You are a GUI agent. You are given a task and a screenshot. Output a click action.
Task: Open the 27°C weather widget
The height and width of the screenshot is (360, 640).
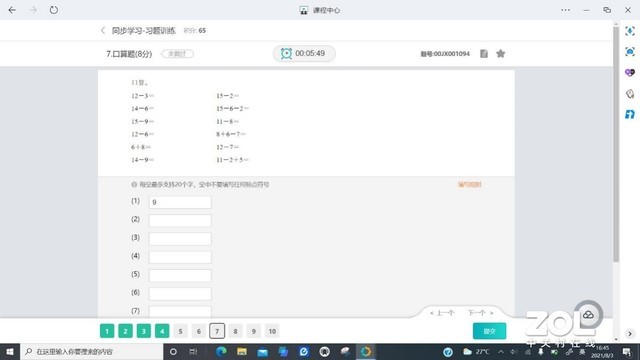coord(476,351)
